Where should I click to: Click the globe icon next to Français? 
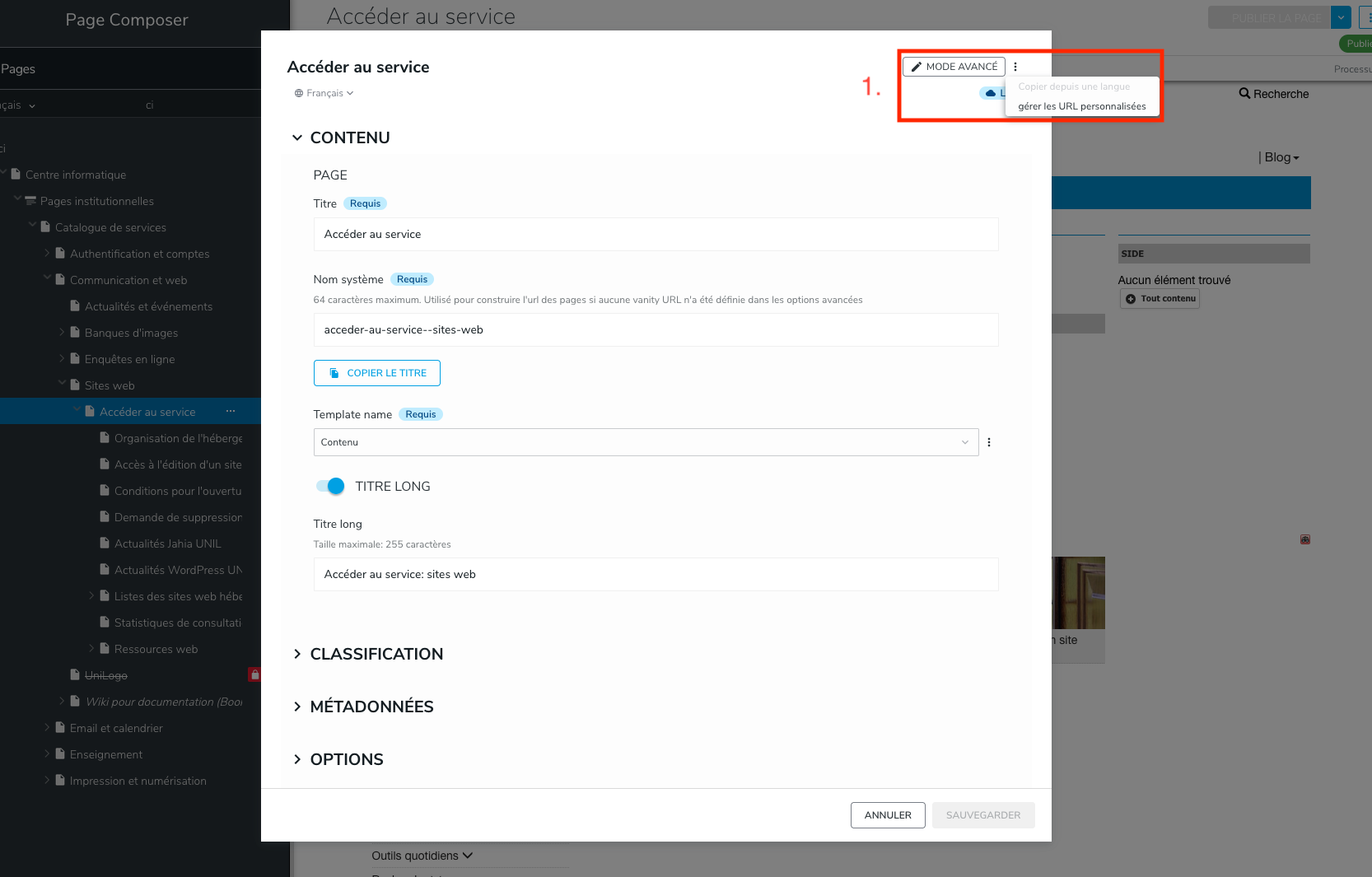(299, 93)
